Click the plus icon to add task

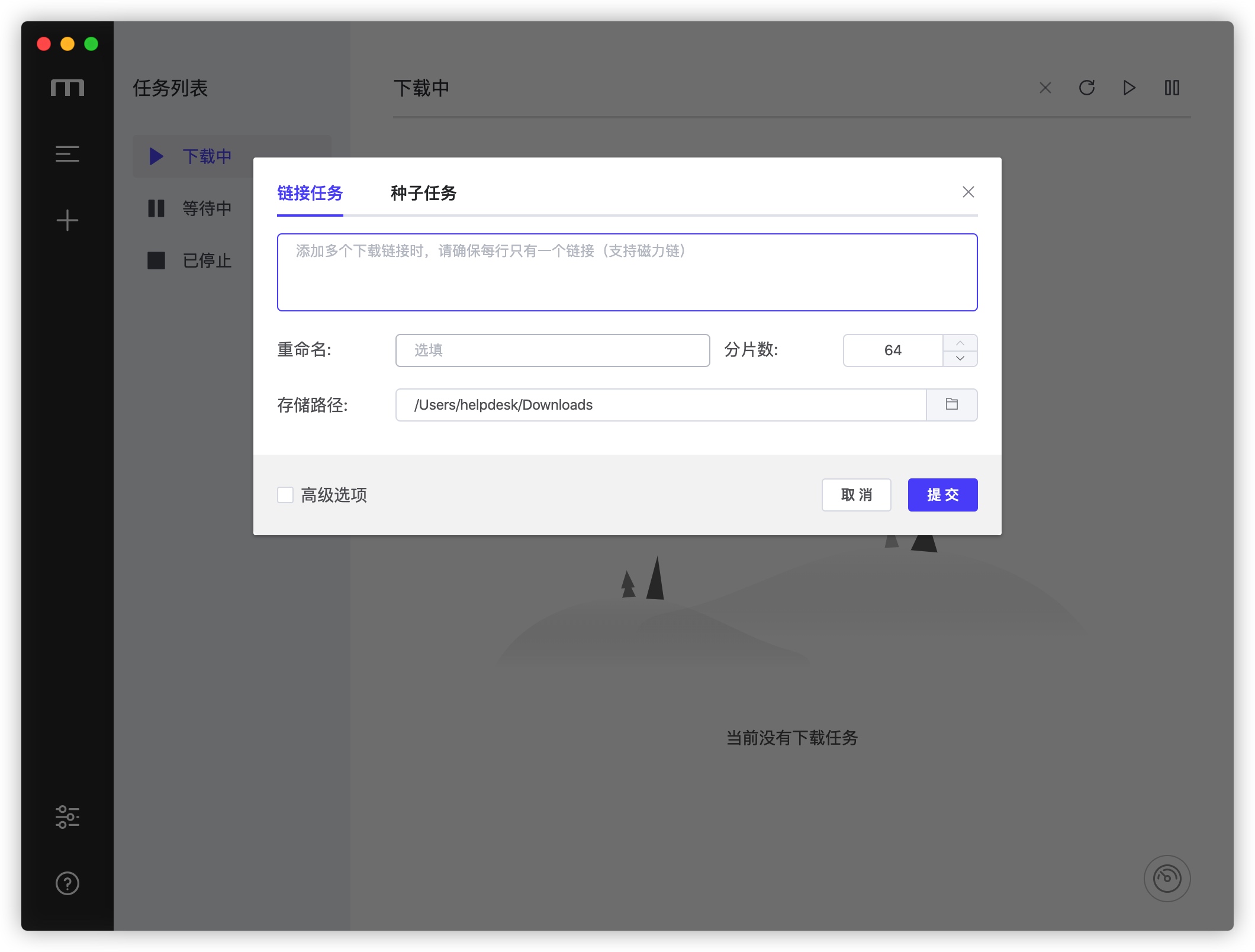point(67,220)
